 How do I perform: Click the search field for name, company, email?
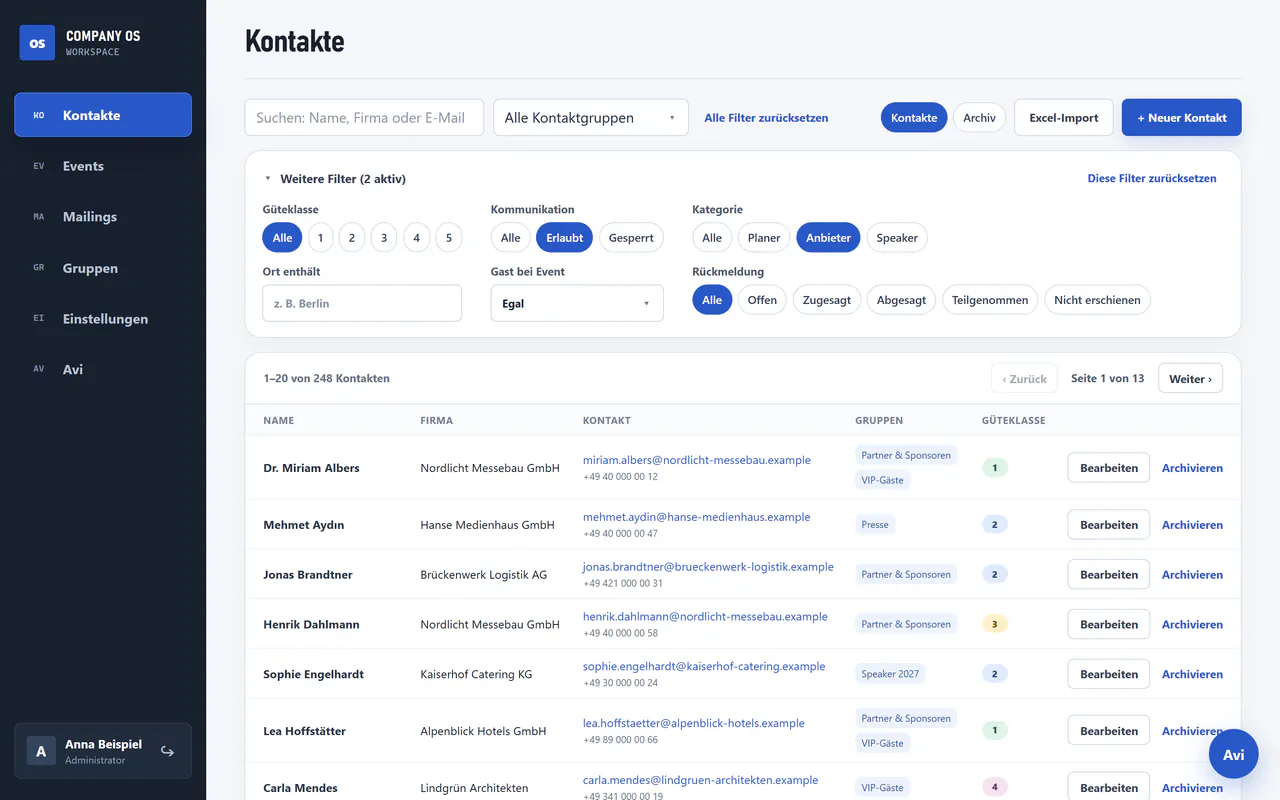click(364, 117)
